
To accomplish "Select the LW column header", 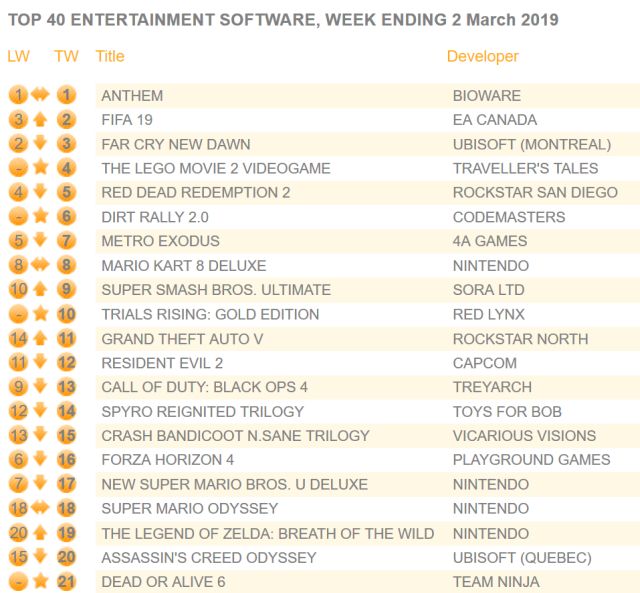I will tap(18, 56).
